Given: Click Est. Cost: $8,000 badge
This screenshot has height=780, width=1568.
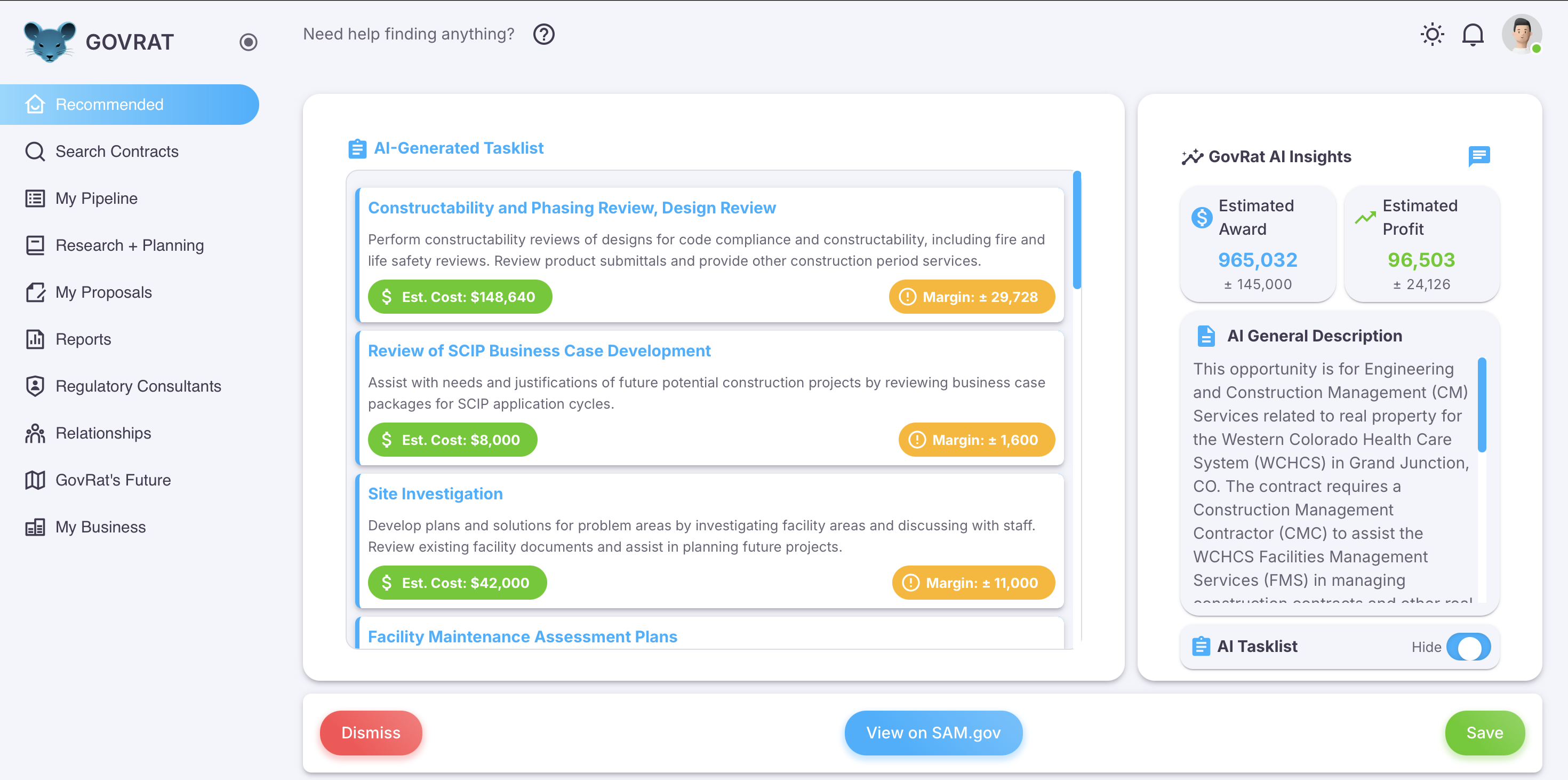Looking at the screenshot, I should [x=452, y=439].
